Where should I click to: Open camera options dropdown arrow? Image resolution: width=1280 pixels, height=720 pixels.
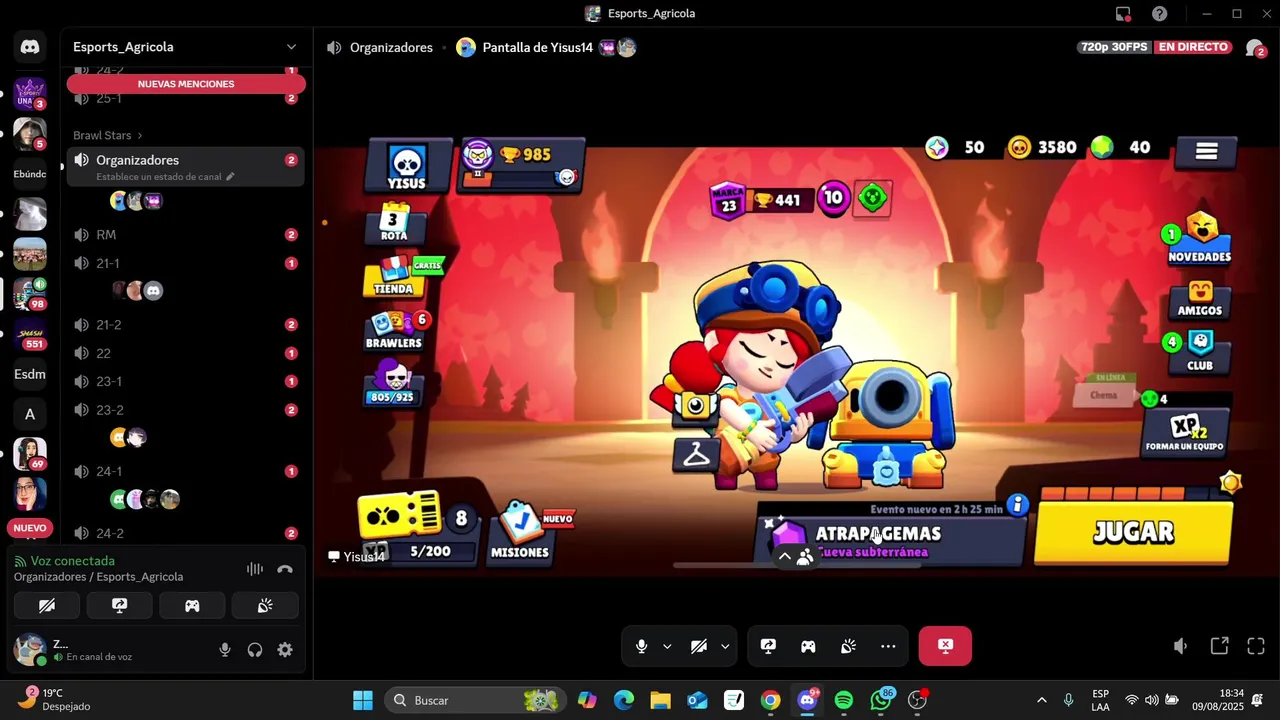[725, 646]
